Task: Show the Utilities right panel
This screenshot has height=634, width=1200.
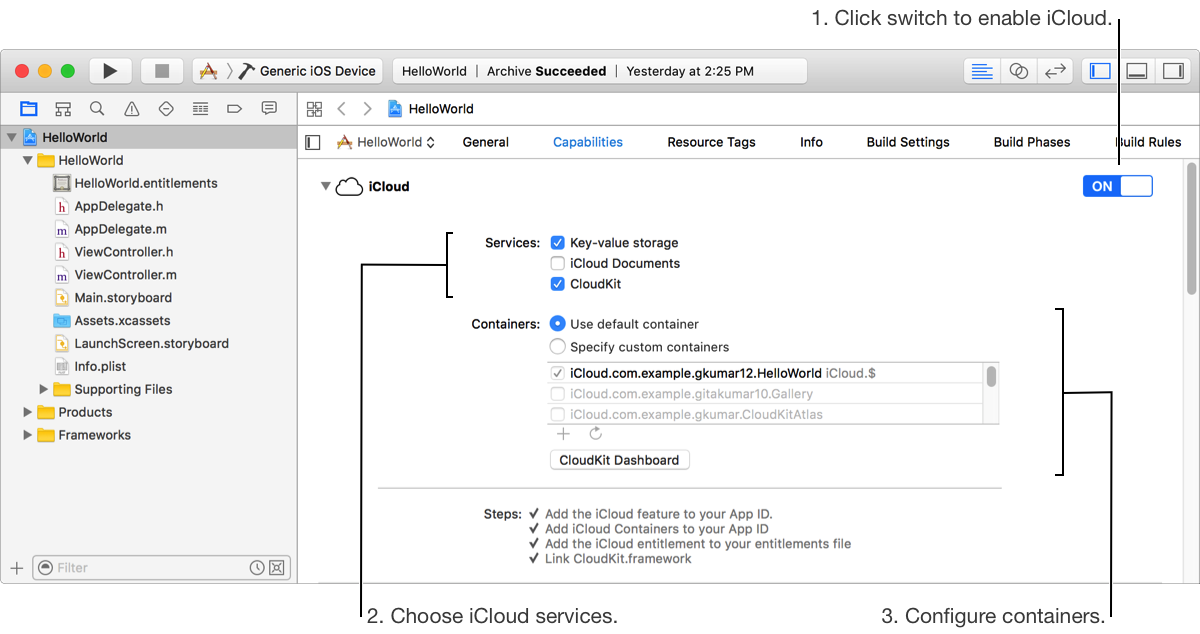Action: pos(1172,71)
